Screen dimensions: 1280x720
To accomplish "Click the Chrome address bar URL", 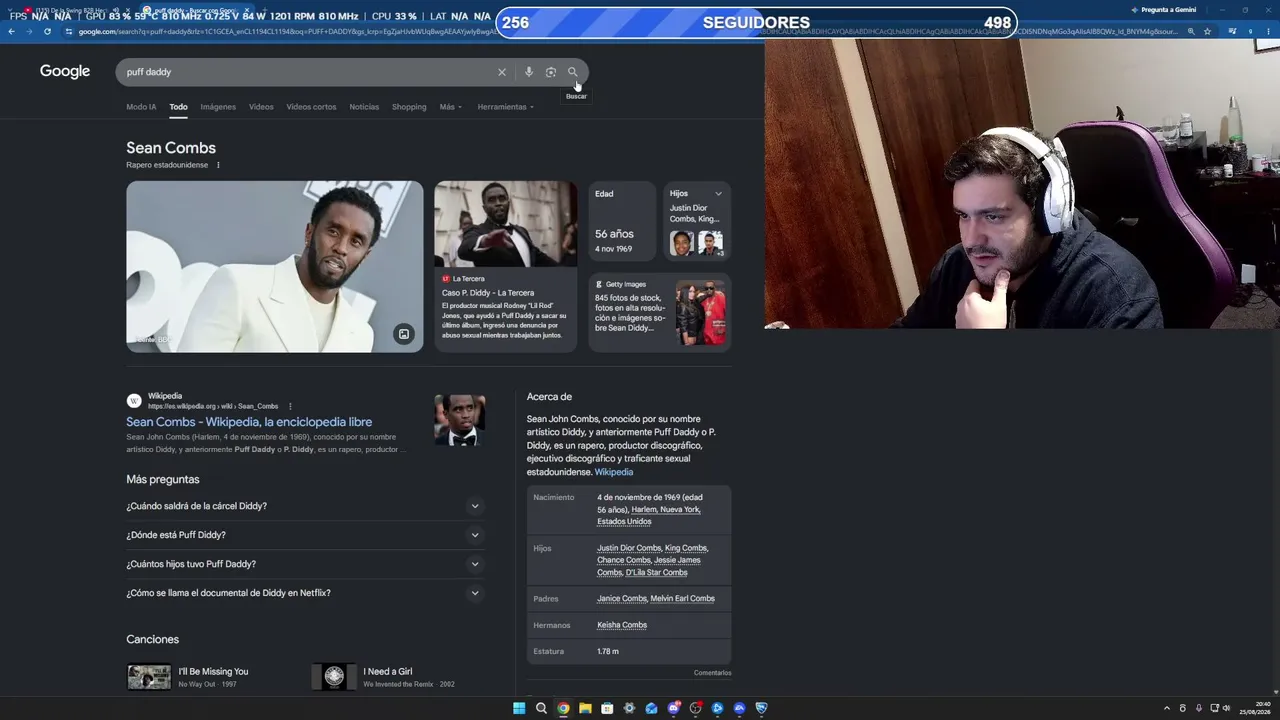I will coord(625,31).
